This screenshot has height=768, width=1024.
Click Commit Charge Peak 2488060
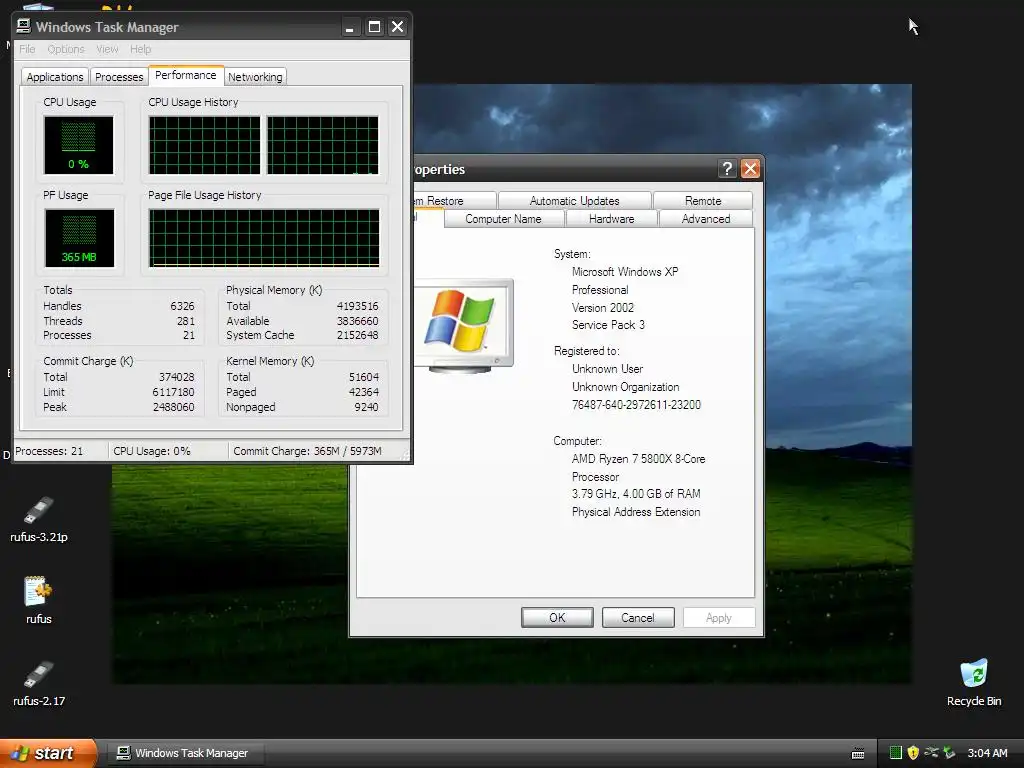173,407
